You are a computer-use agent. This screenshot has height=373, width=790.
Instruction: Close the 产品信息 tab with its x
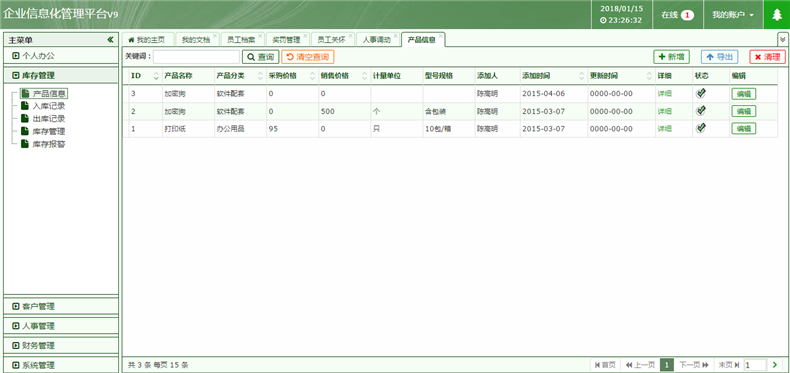pos(441,36)
